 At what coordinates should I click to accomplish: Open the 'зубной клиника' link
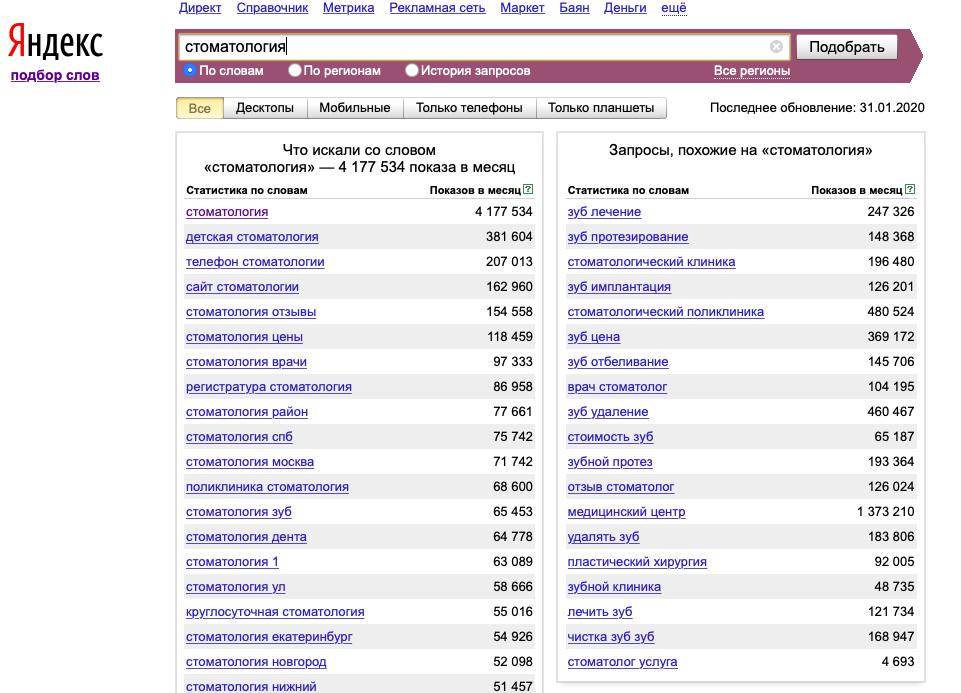coord(614,588)
